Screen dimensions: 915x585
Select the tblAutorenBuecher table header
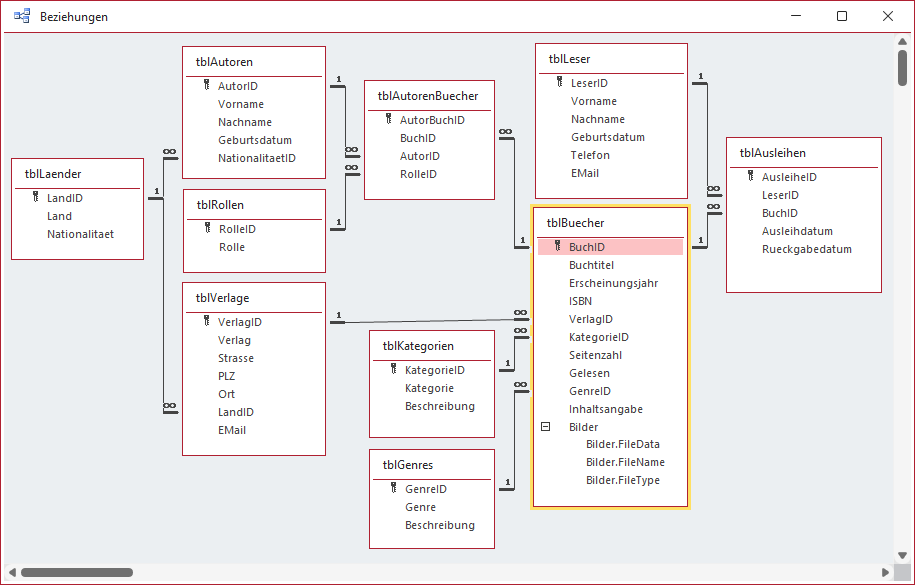428,96
